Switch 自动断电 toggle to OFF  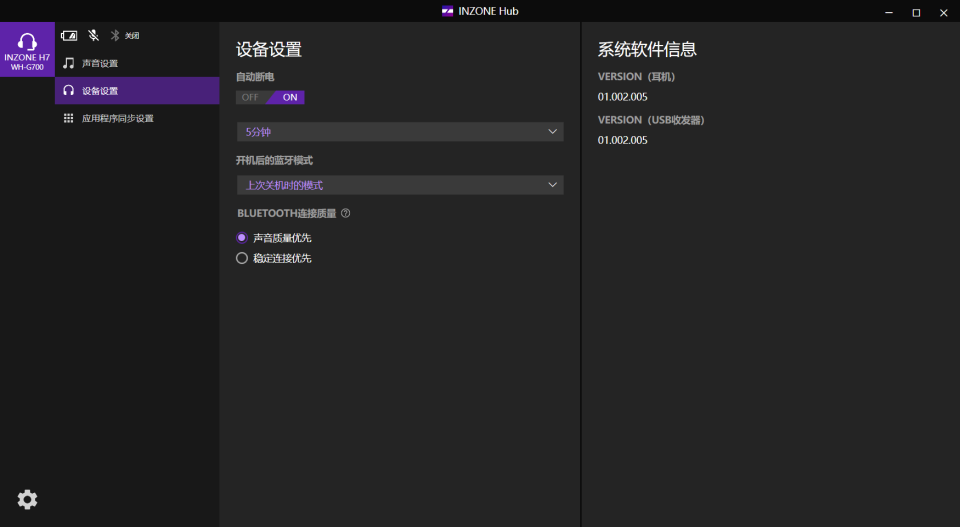tap(250, 97)
